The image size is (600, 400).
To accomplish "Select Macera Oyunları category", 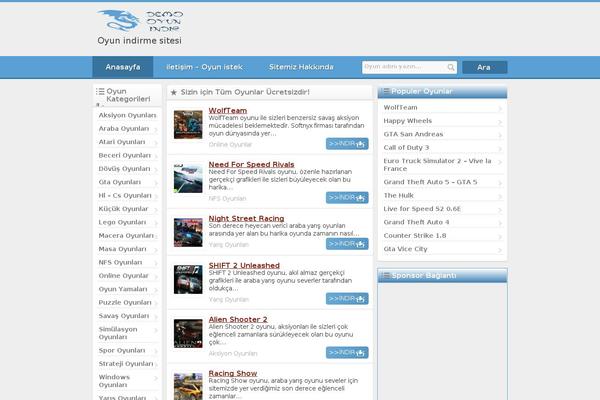I will (127, 236).
